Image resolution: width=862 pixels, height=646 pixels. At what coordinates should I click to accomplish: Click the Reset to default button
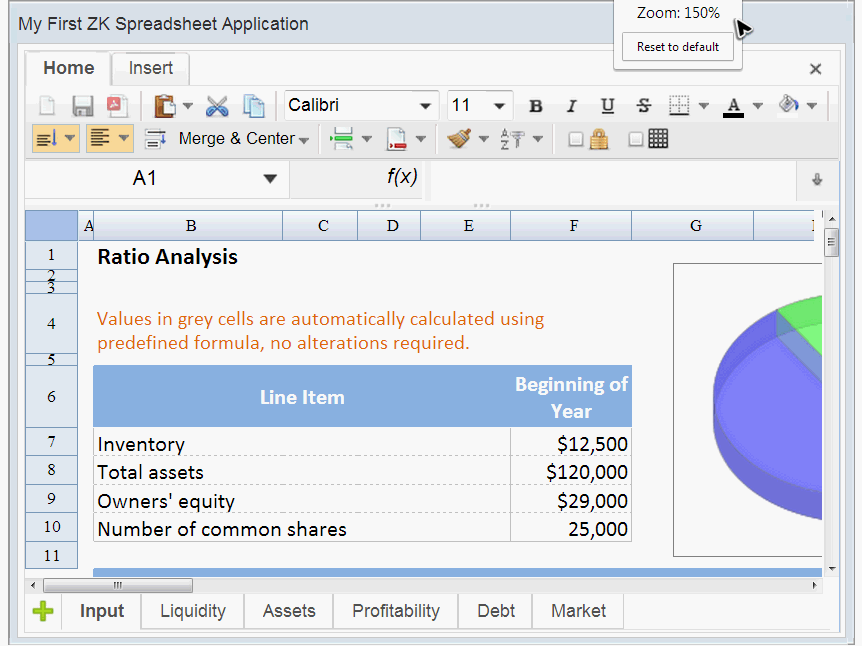(x=678, y=47)
